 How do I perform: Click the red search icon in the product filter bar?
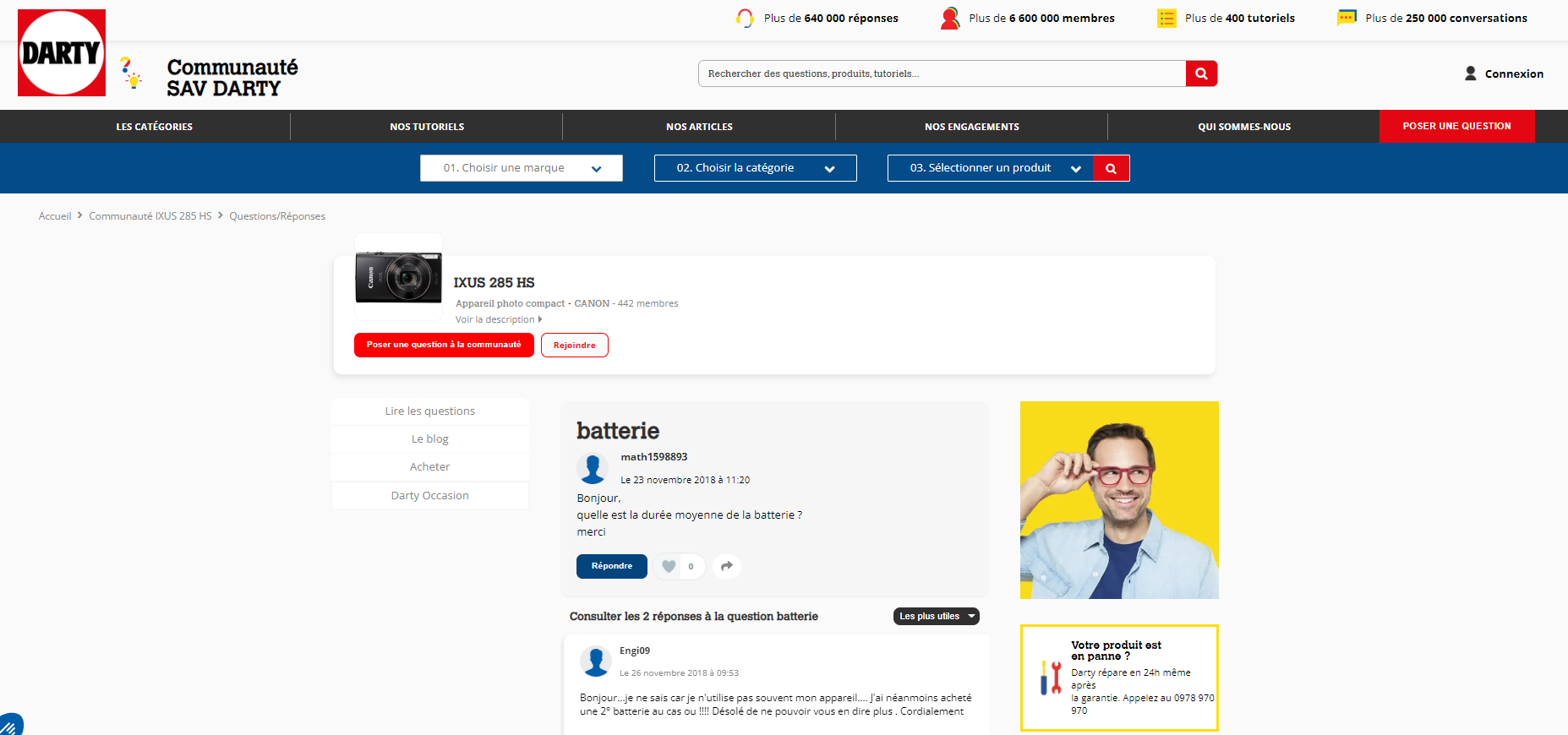coord(1112,168)
